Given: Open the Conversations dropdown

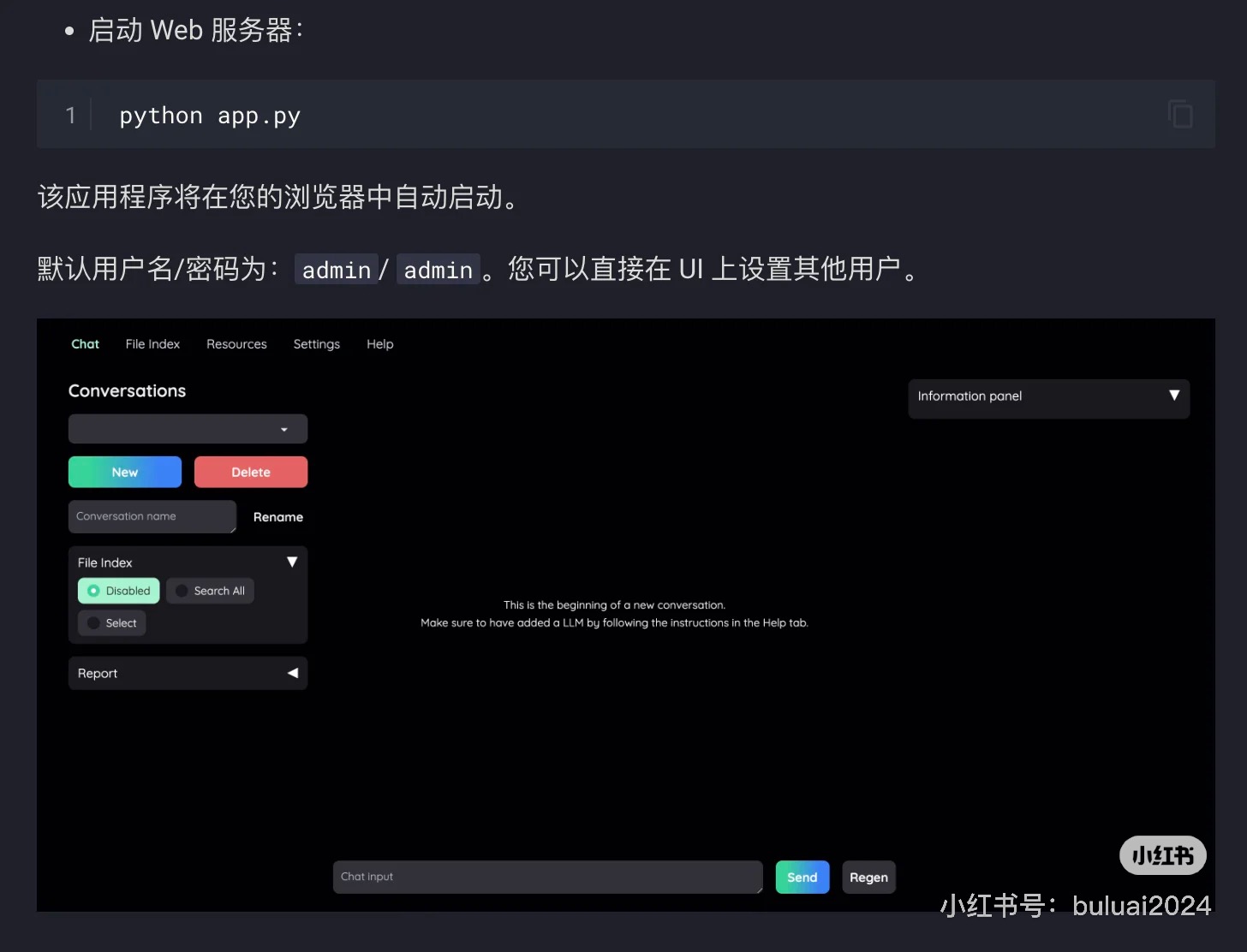Looking at the screenshot, I should [188, 429].
